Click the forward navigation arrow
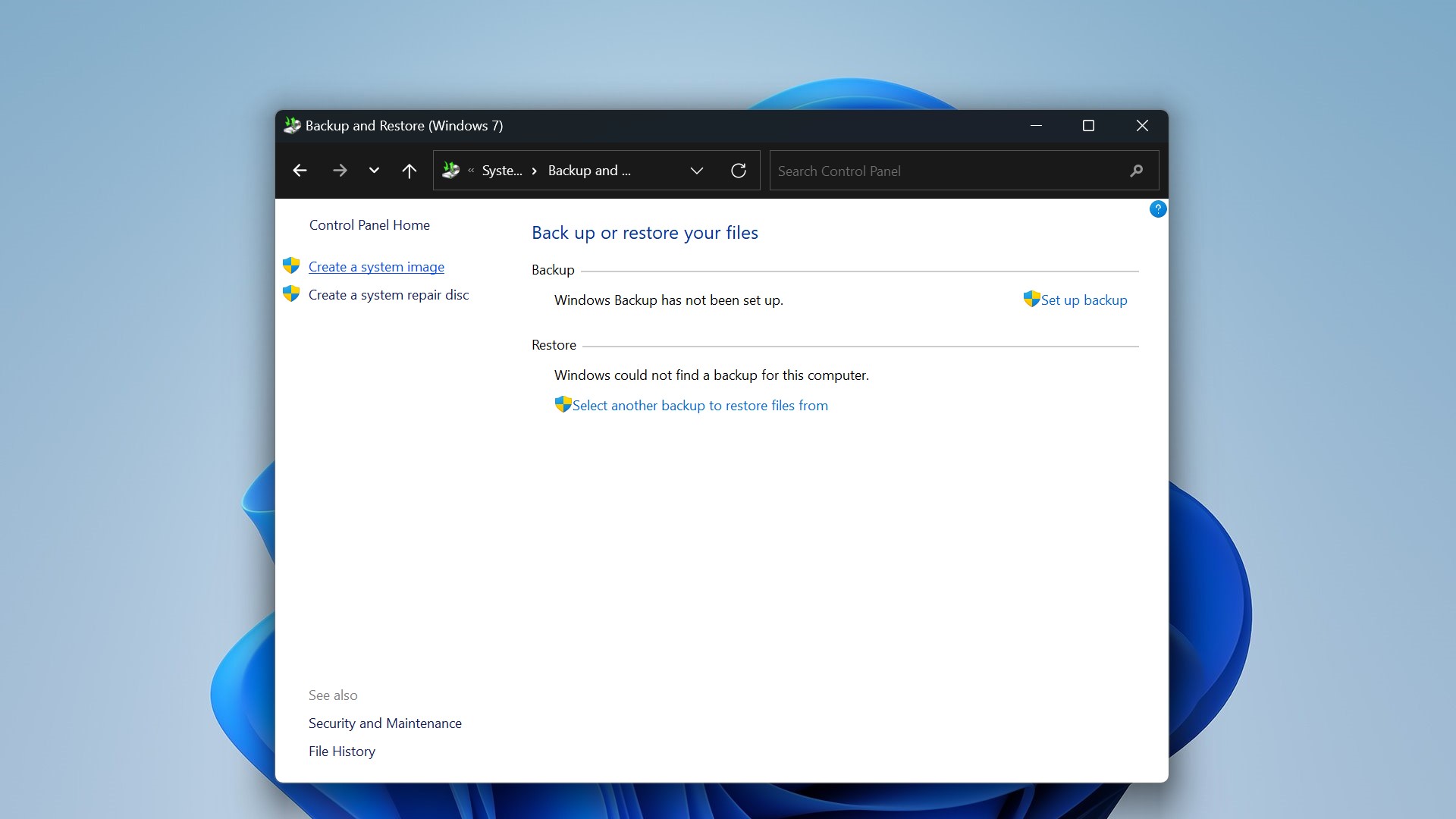The height and width of the screenshot is (819, 1456). [340, 171]
